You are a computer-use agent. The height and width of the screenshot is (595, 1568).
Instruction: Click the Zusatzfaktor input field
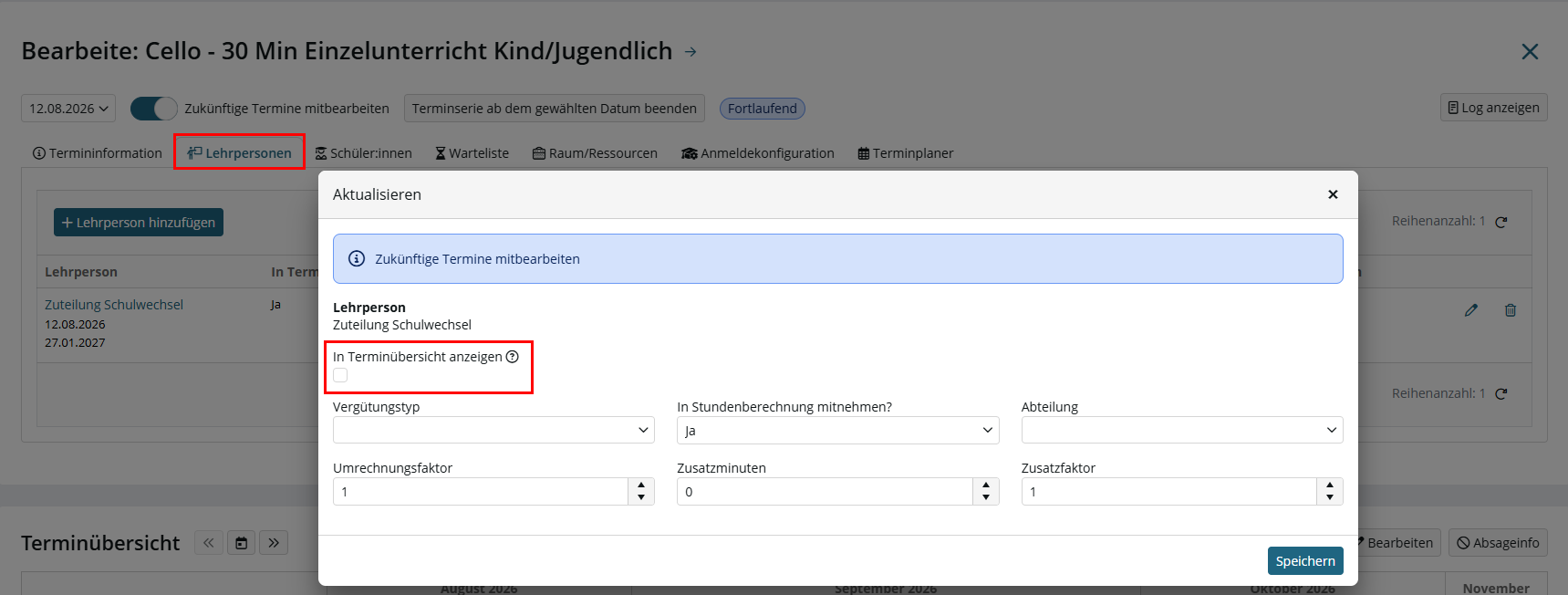coord(1169,492)
